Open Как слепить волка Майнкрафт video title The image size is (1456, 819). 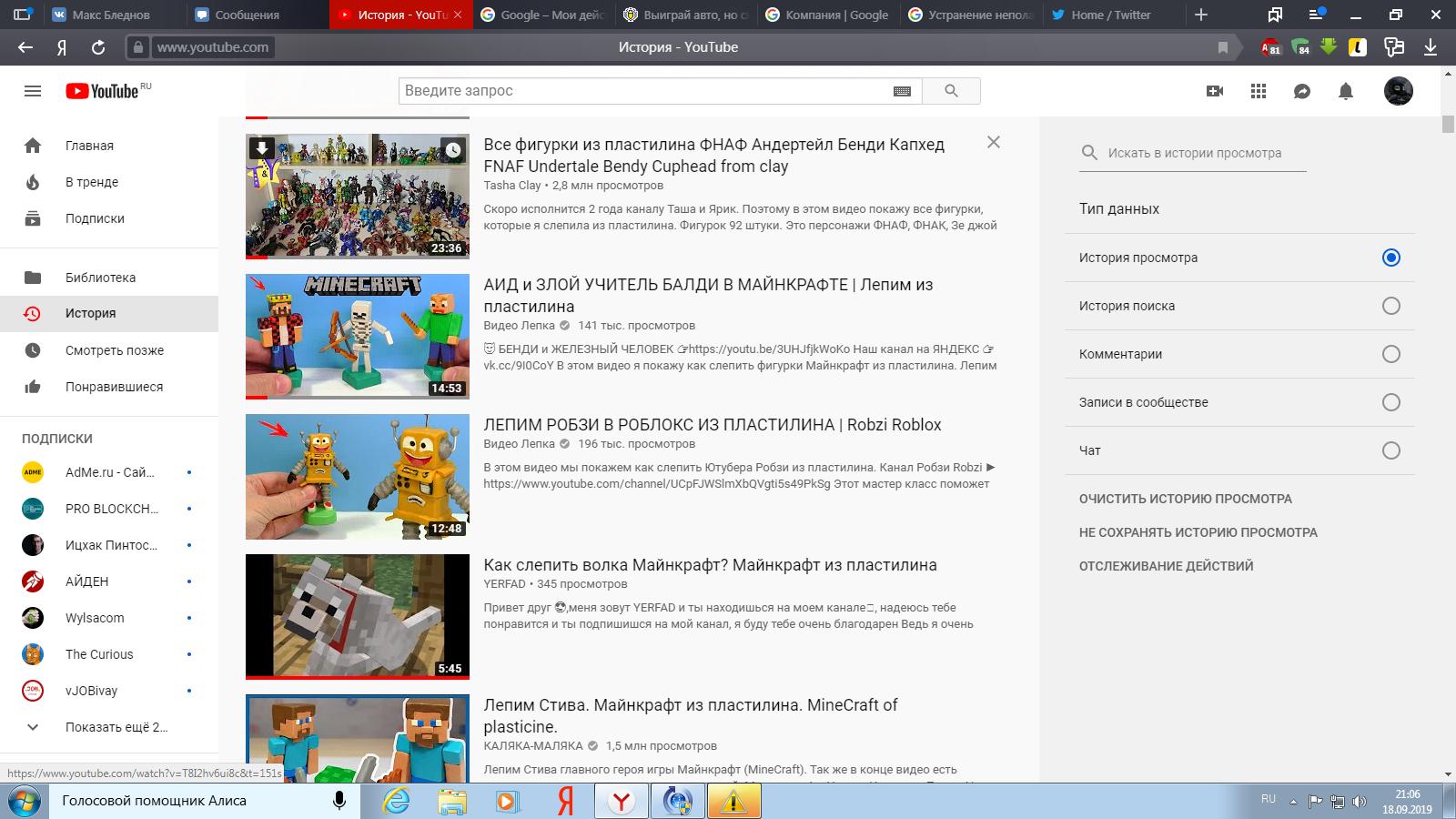coord(710,565)
